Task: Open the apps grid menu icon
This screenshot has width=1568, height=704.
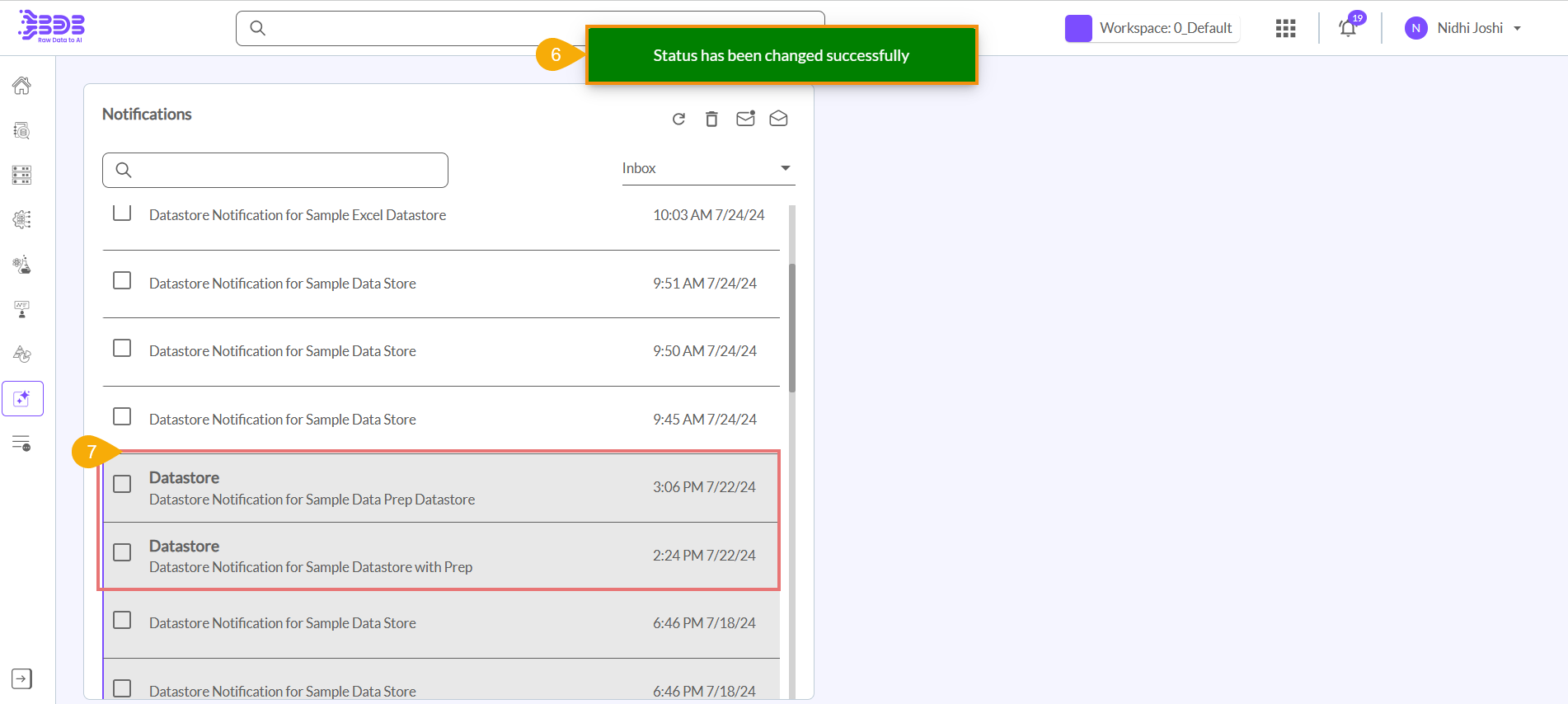Action: pyautogui.click(x=1285, y=28)
